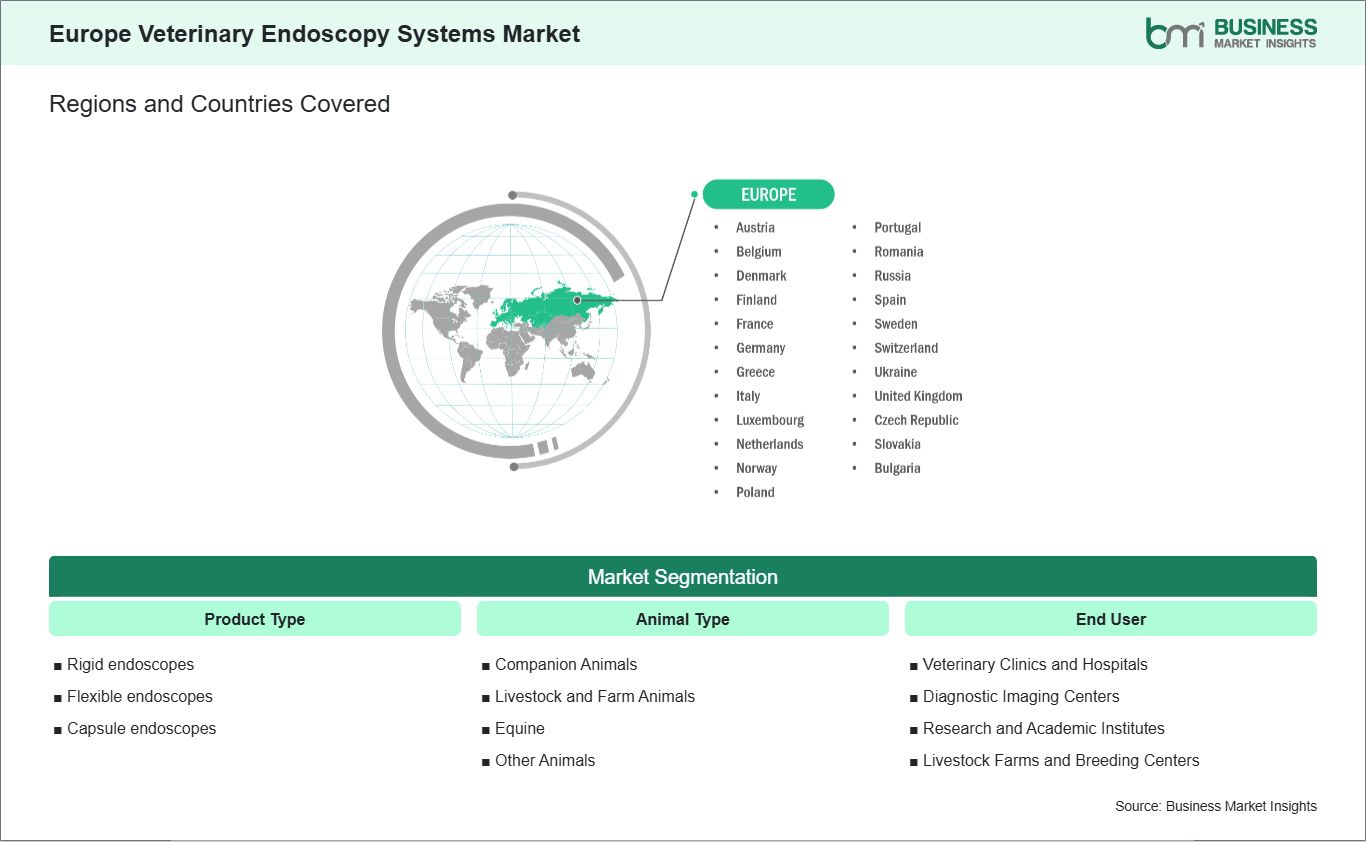Screen dimensions: 1366x842
Task: Click 'Italy' in the country list
Action: tap(748, 396)
